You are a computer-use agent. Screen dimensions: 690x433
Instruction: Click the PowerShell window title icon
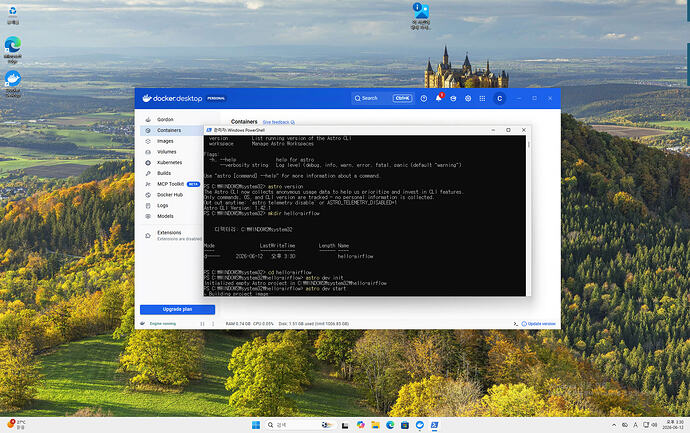(x=209, y=130)
